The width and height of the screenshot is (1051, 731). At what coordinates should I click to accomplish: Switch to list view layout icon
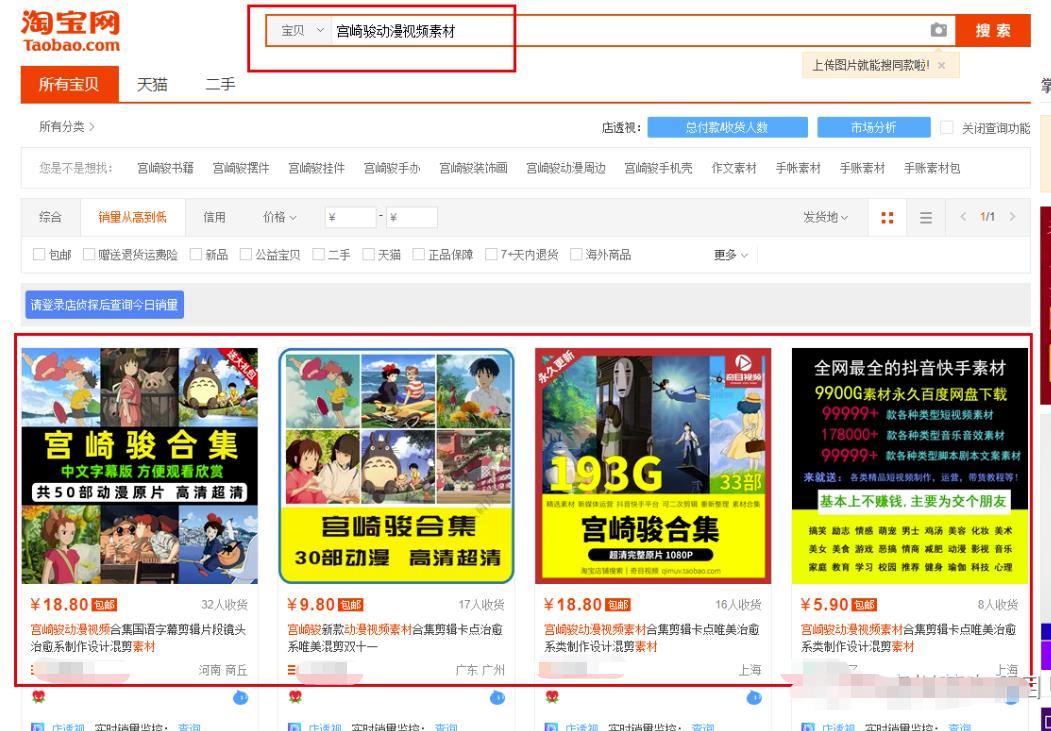coord(926,217)
